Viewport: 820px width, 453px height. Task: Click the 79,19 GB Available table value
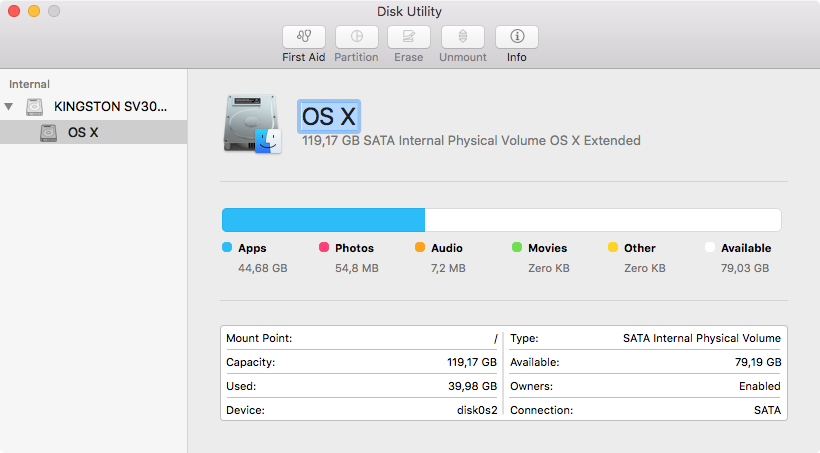click(758, 363)
